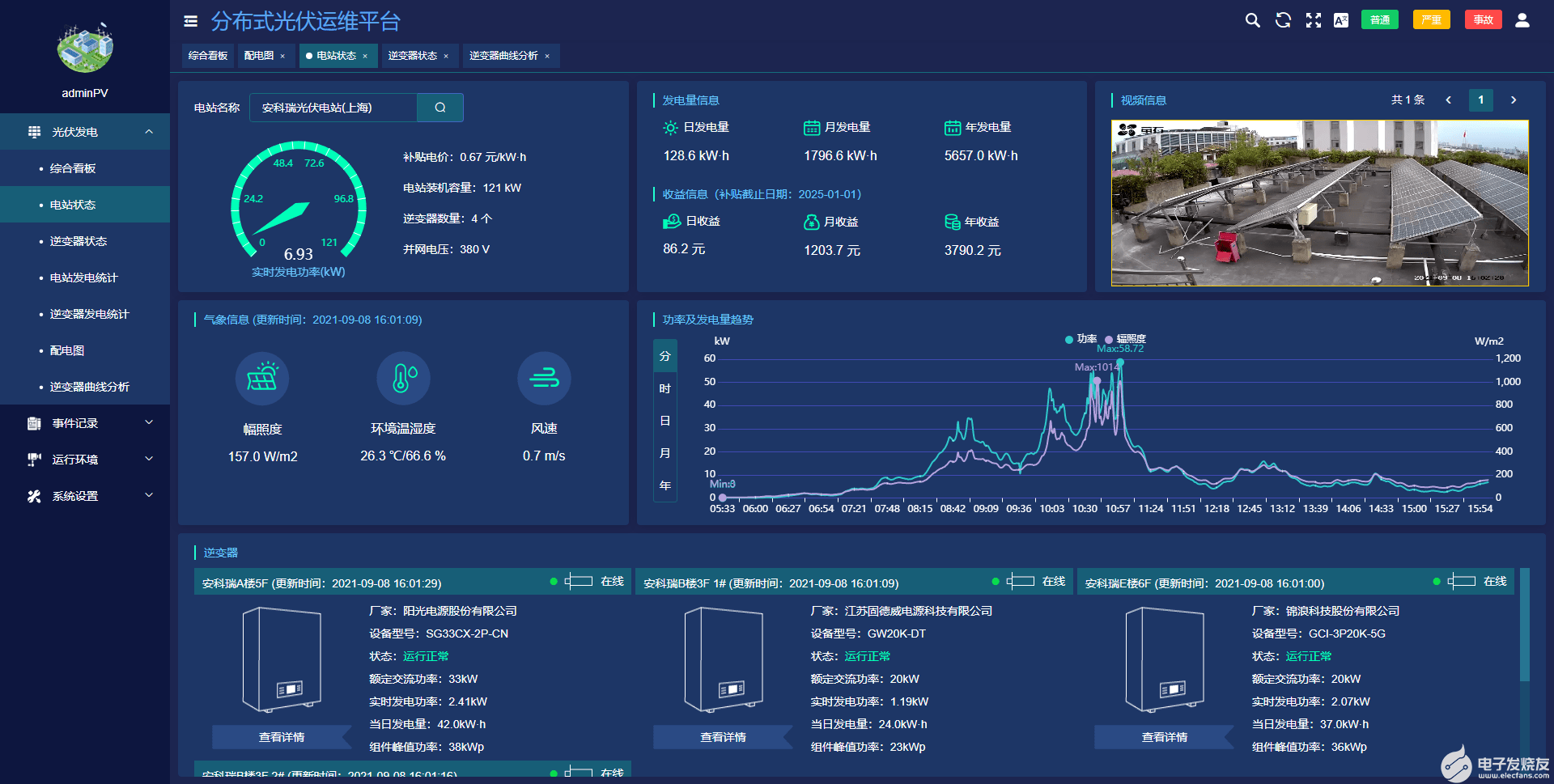Toggle the sidebar hamburger menu
The image size is (1554, 784).
click(190, 22)
